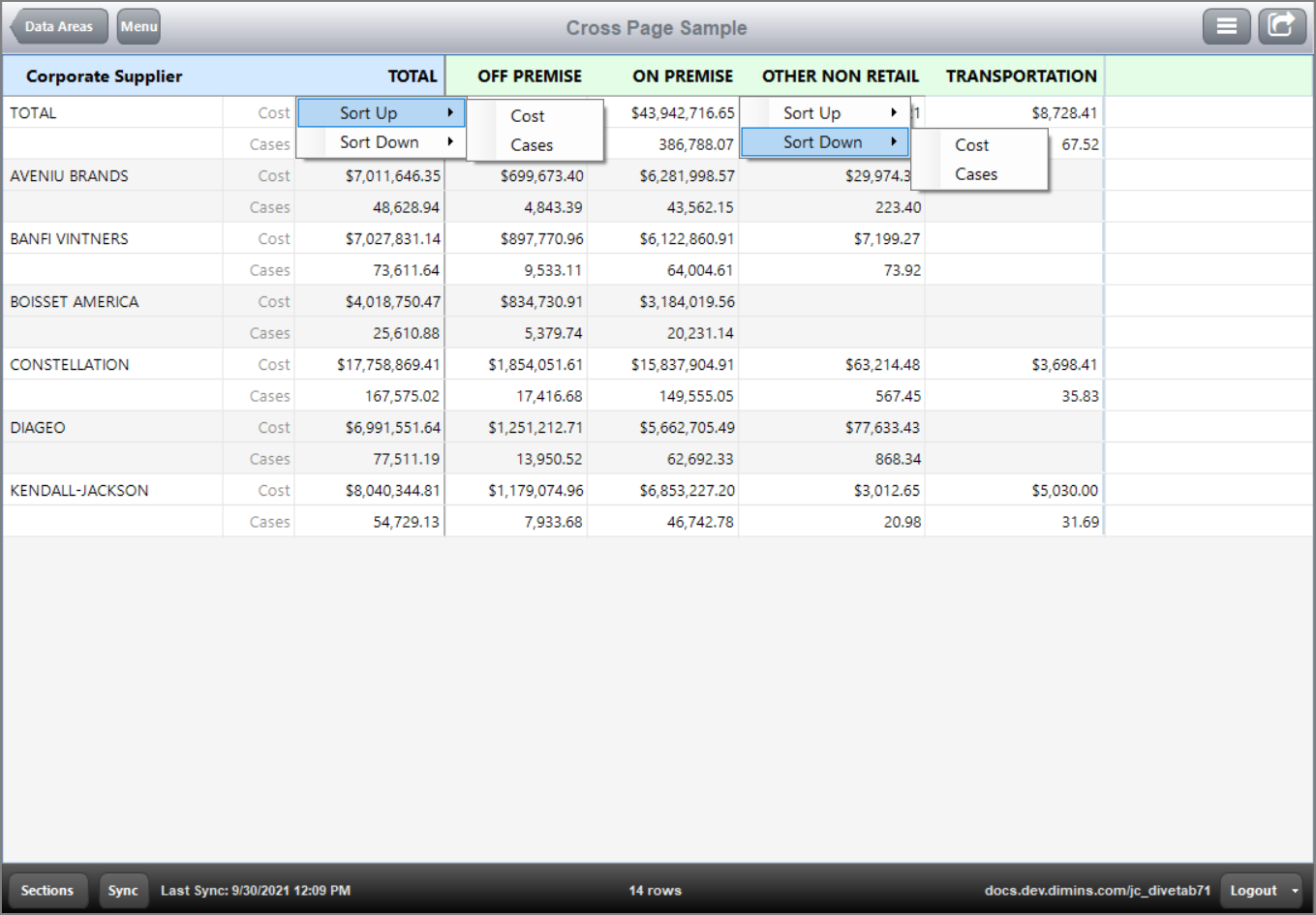Open the hamburger list menu icon
The image size is (1316, 915).
pos(1226,26)
